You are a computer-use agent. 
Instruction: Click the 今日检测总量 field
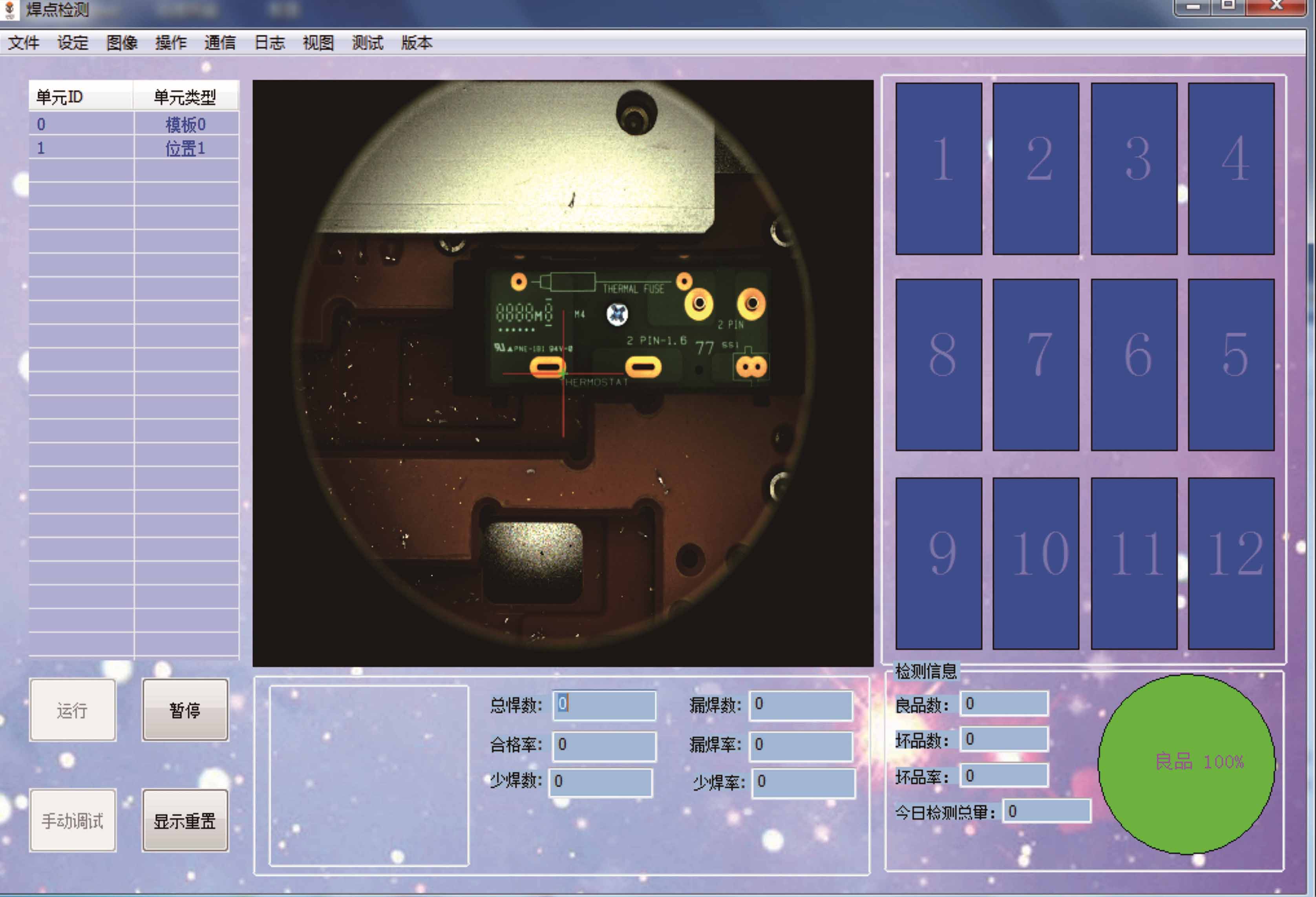(x=1046, y=811)
